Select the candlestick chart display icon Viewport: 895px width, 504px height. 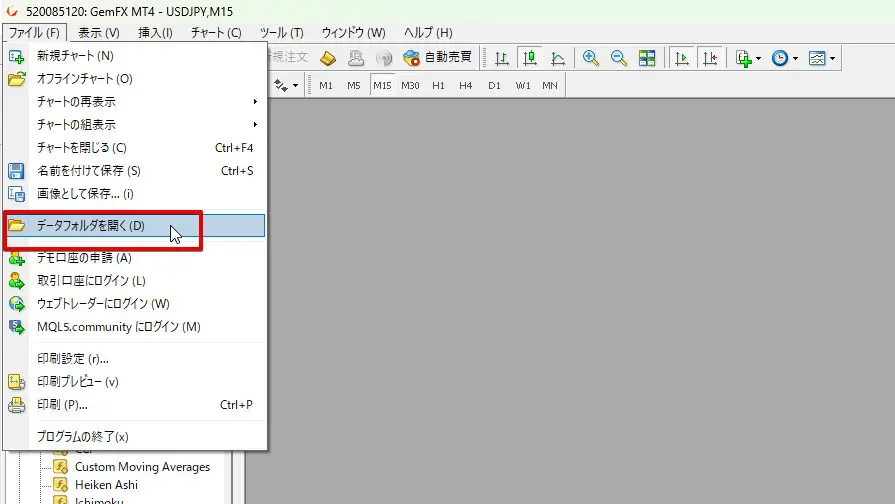click(x=529, y=58)
